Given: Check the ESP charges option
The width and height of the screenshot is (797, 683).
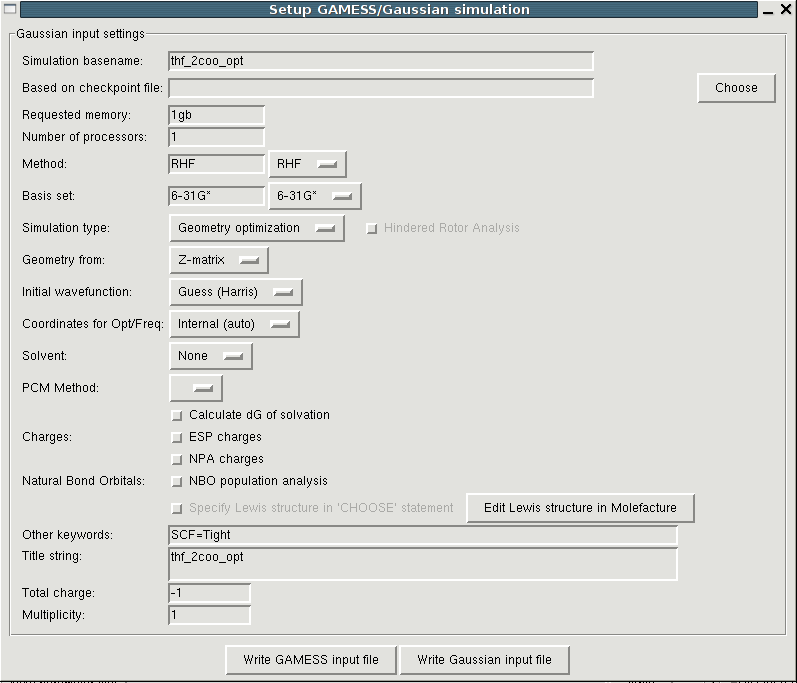Looking at the screenshot, I should pos(177,437).
